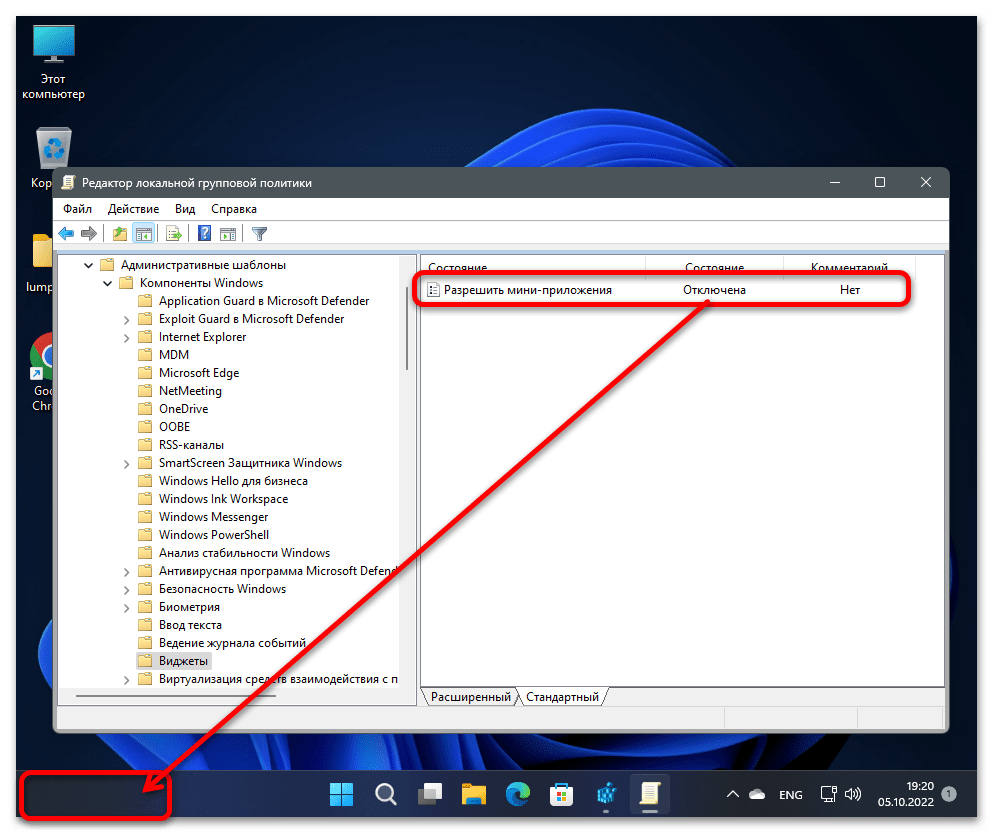
Task: Open Microsoft Edge from the taskbar
Action: point(518,794)
